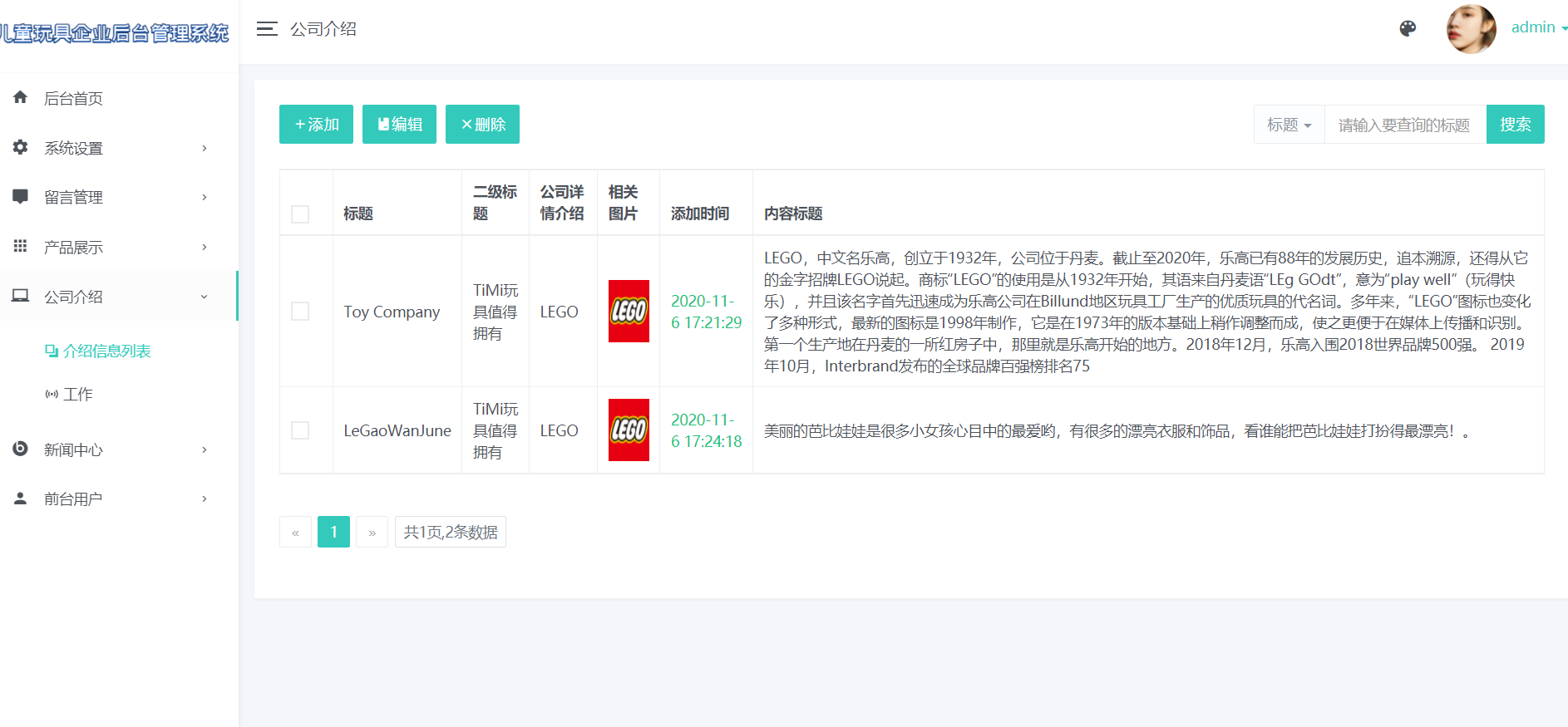The height and width of the screenshot is (727, 1568).
Task: Click the +添加 button
Action: [316, 124]
